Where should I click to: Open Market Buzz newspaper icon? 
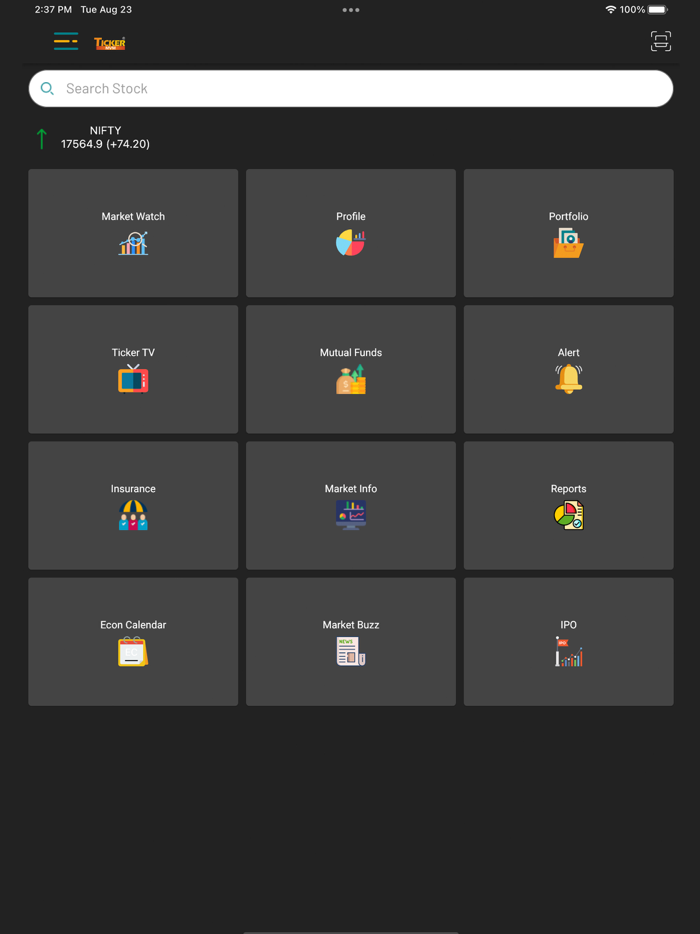tap(351, 651)
